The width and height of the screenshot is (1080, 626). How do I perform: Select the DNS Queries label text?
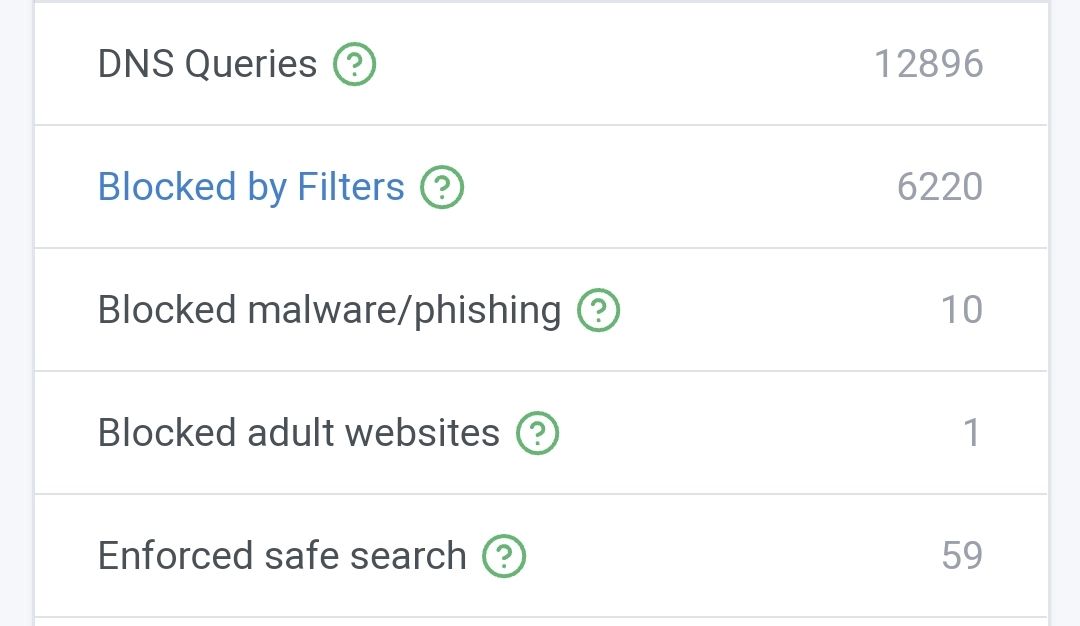(207, 64)
